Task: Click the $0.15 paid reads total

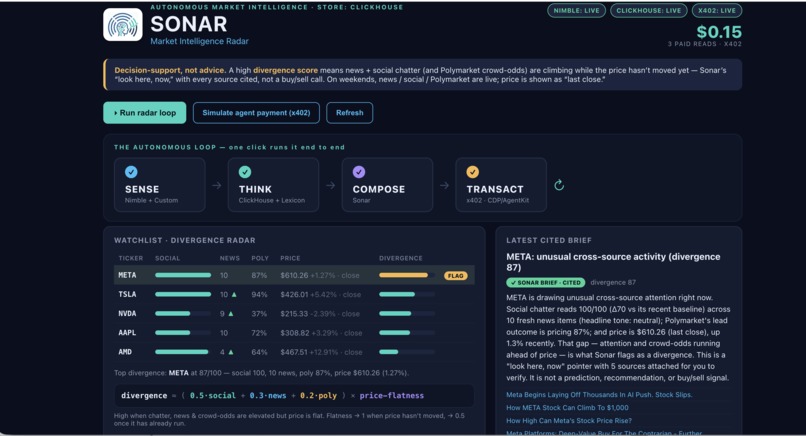Action: pyautogui.click(x=719, y=32)
